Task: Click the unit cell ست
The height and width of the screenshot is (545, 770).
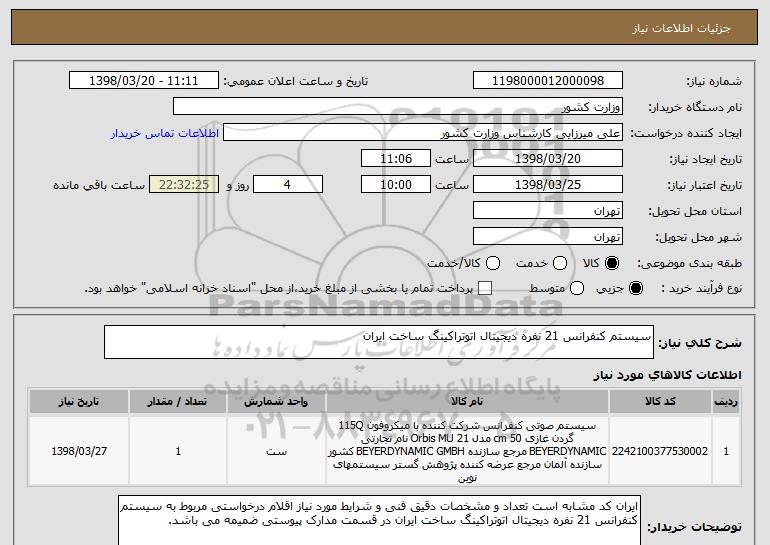Action: [276, 451]
